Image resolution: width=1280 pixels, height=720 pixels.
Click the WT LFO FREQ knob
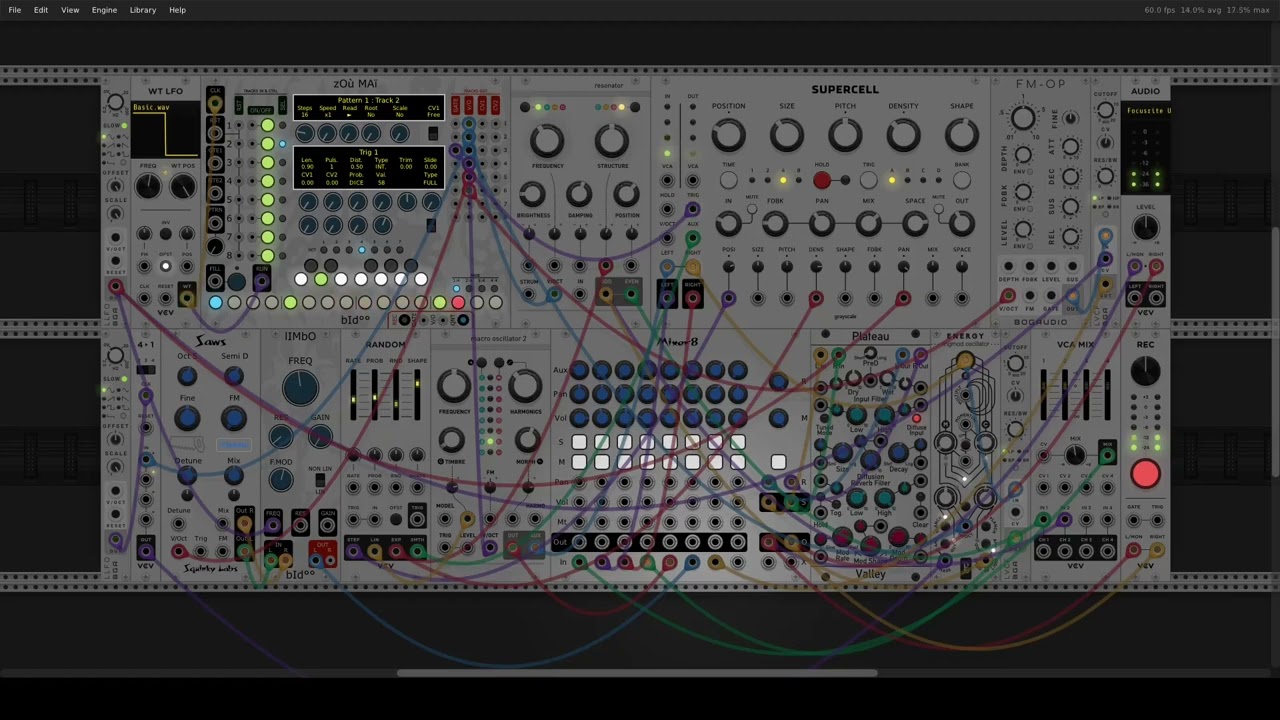click(x=148, y=186)
